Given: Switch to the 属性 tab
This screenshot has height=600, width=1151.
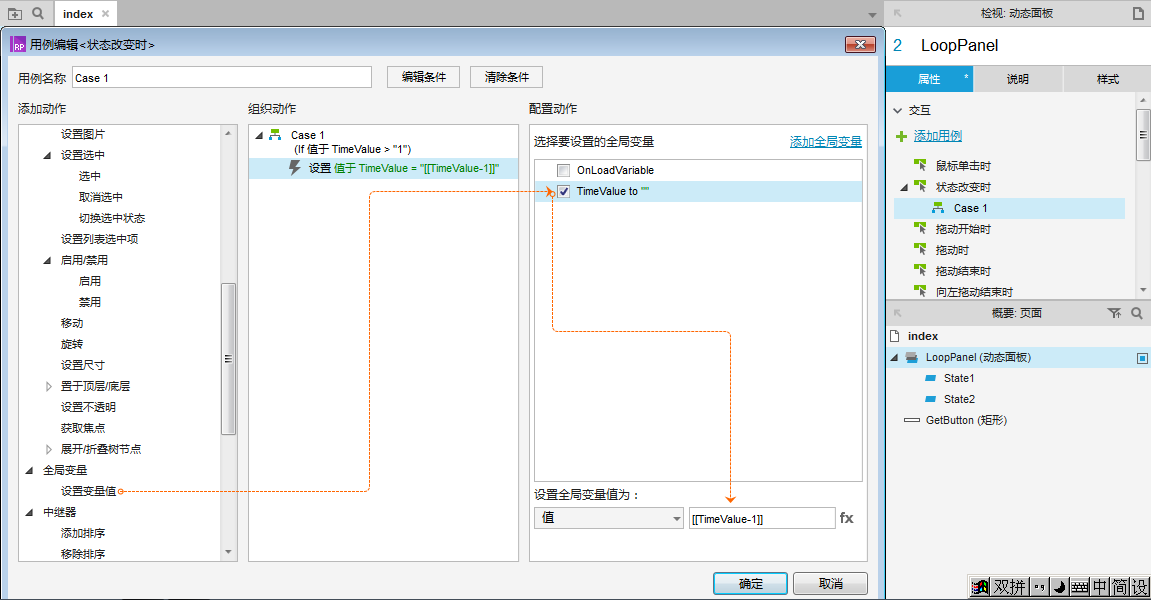Looking at the screenshot, I should tap(929, 79).
